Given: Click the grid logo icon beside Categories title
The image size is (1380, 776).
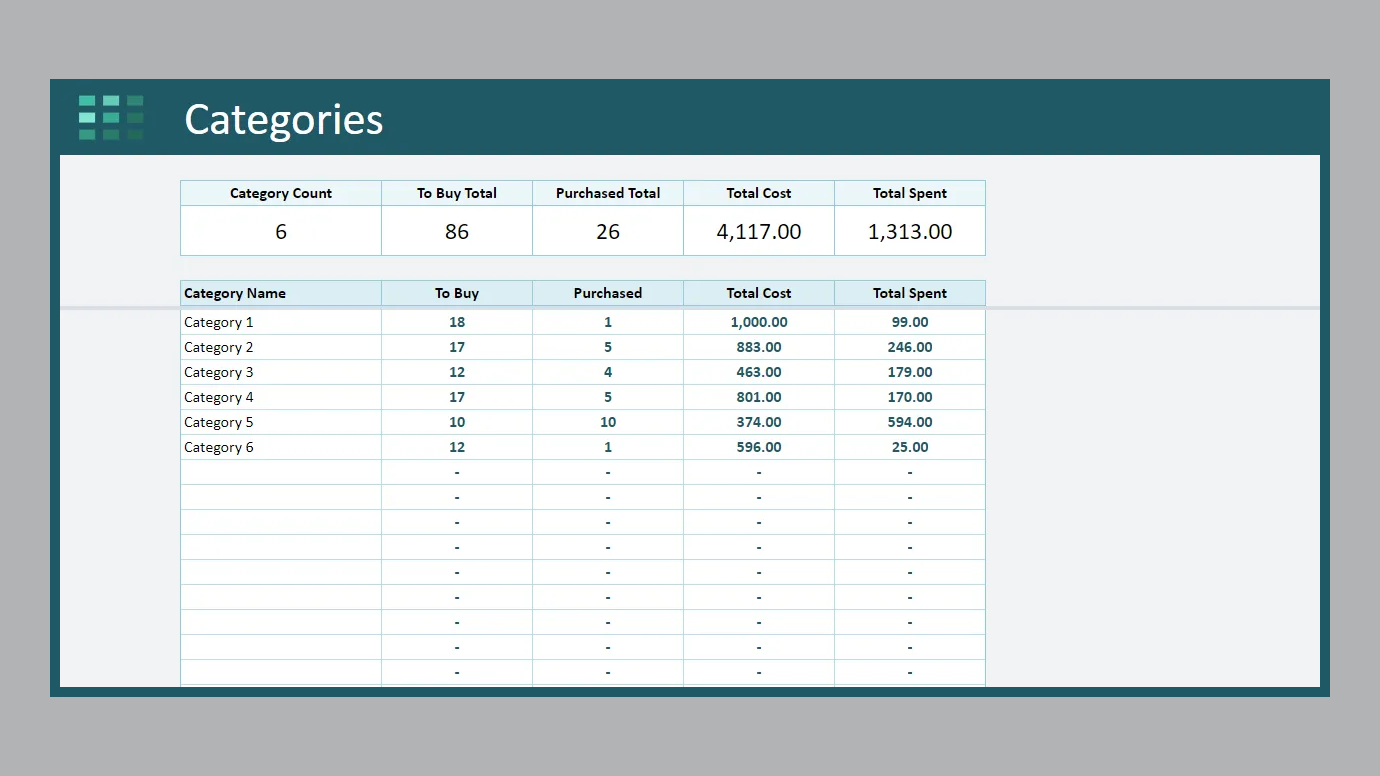Looking at the screenshot, I should [x=111, y=118].
